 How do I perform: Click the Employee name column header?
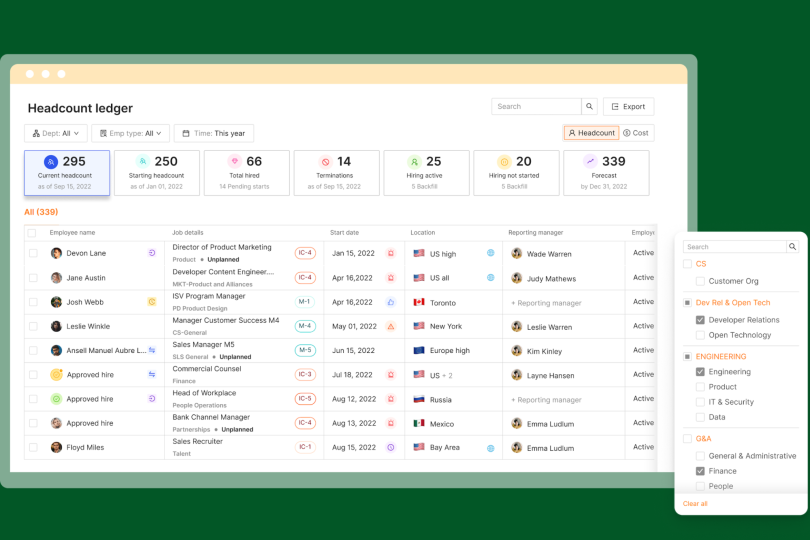(72, 233)
